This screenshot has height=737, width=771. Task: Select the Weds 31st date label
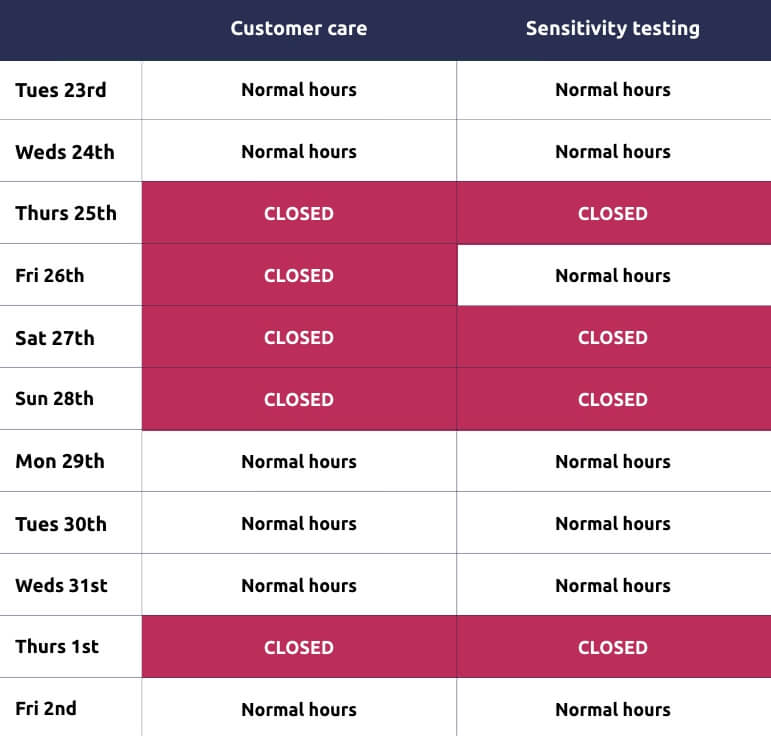[x=62, y=586]
